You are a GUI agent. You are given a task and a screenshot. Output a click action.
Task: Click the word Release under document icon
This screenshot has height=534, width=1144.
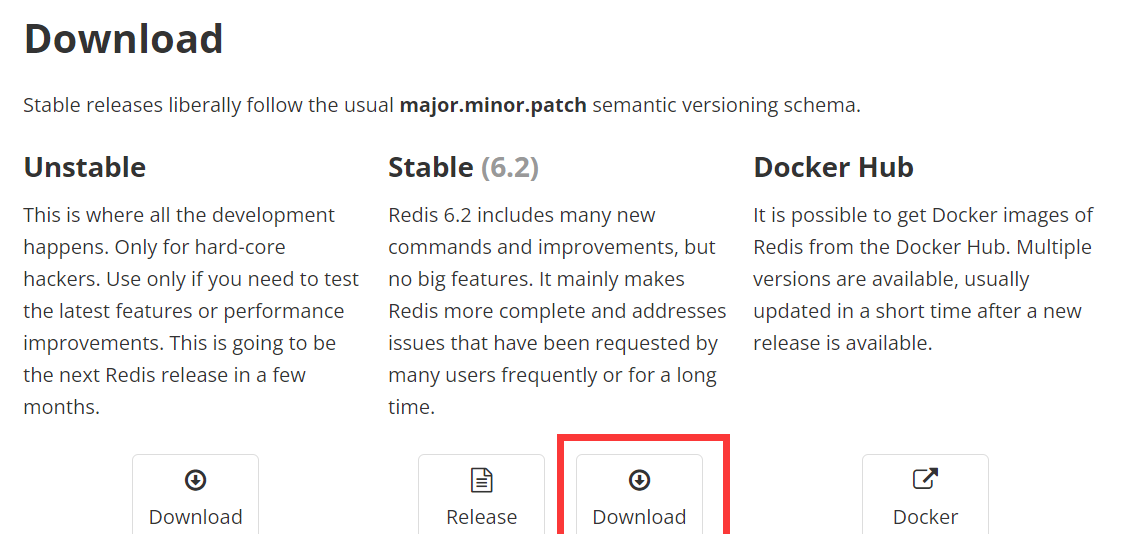click(482, 517)
